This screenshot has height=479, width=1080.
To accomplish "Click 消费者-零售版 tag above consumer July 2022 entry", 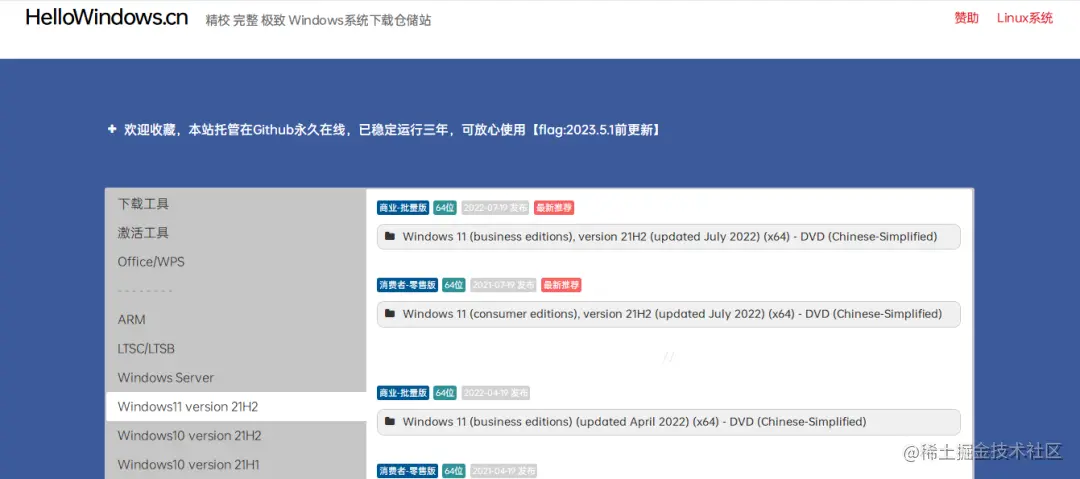I will click(407, 285).
